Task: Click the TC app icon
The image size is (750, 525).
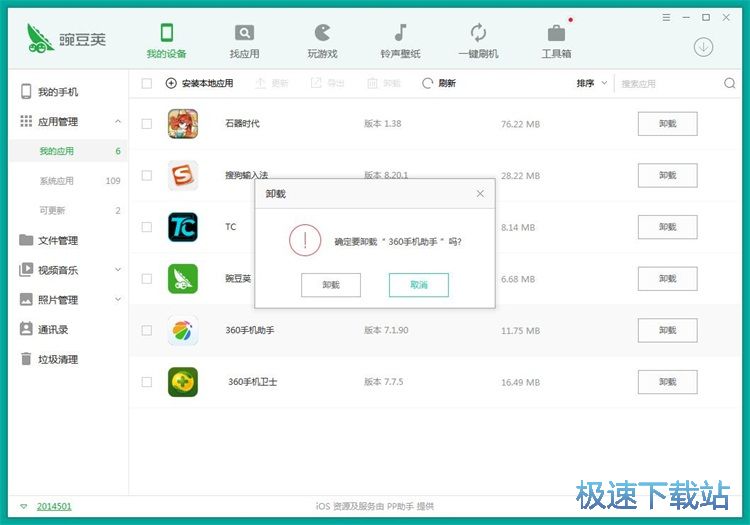Action: (x=183, y=227)
